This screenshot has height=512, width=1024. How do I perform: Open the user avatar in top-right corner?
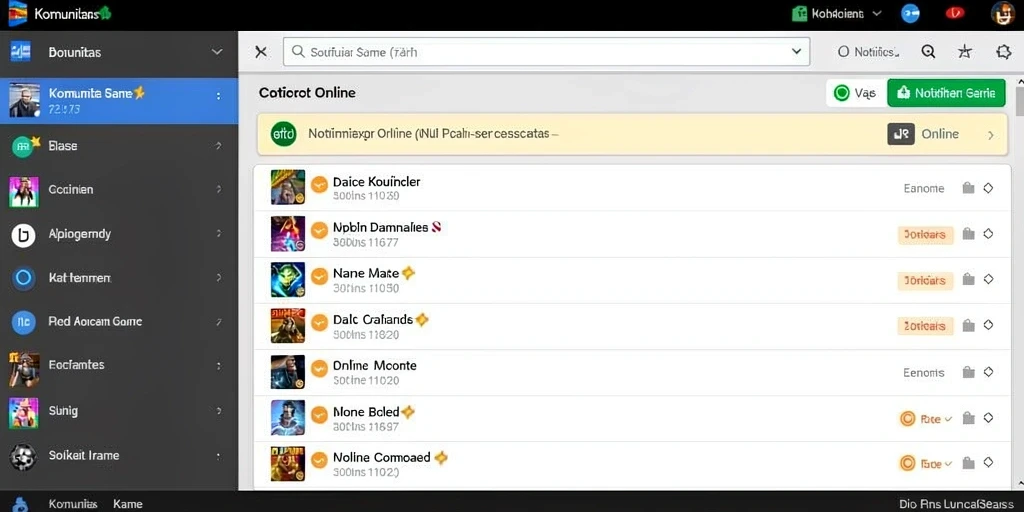click(x=1002, y=14)
